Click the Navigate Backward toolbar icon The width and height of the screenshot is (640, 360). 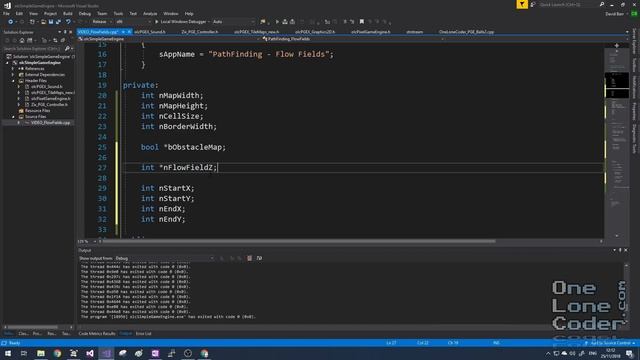(x=11, y=22)
